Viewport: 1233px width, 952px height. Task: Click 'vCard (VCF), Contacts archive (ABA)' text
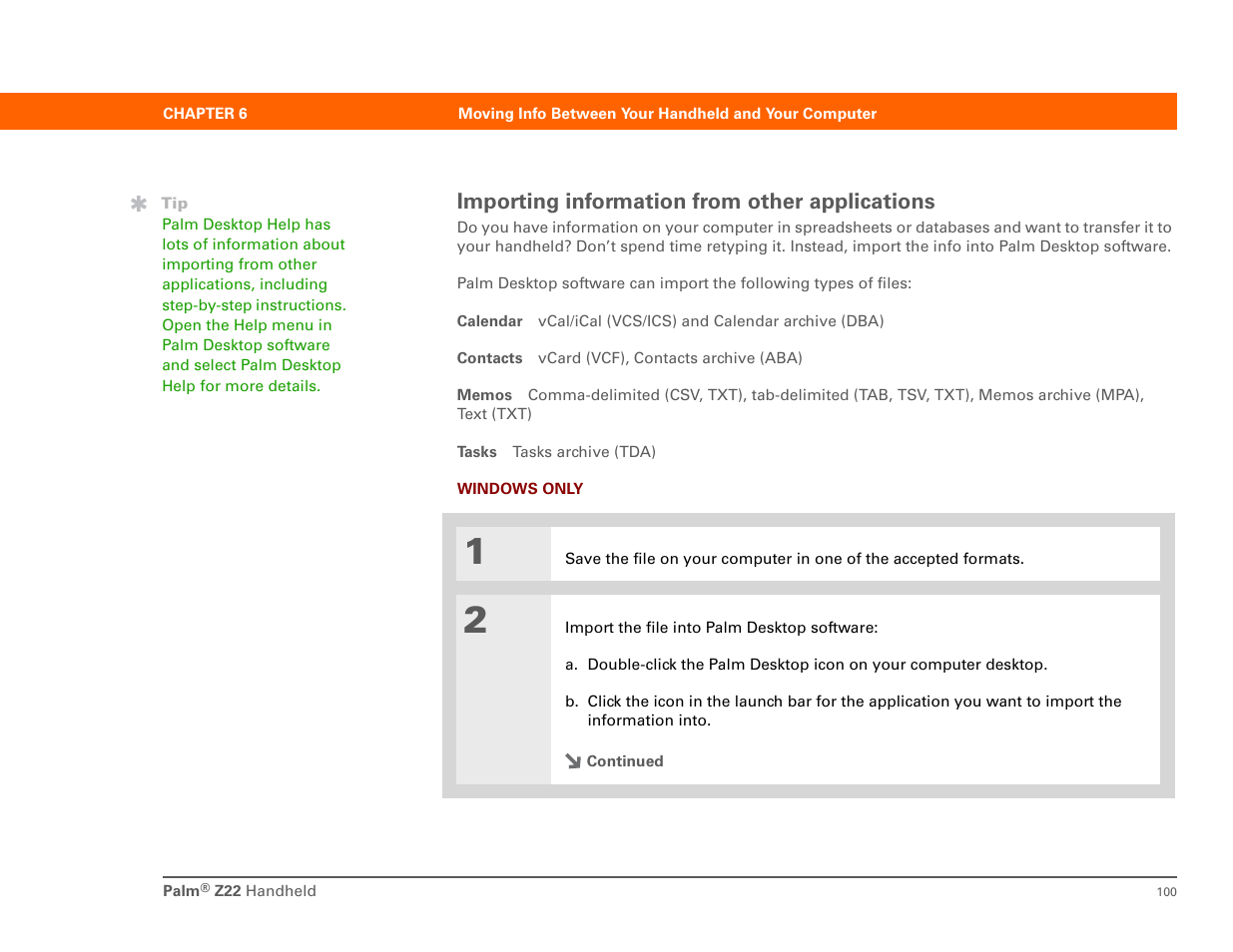tap(670, 358)
